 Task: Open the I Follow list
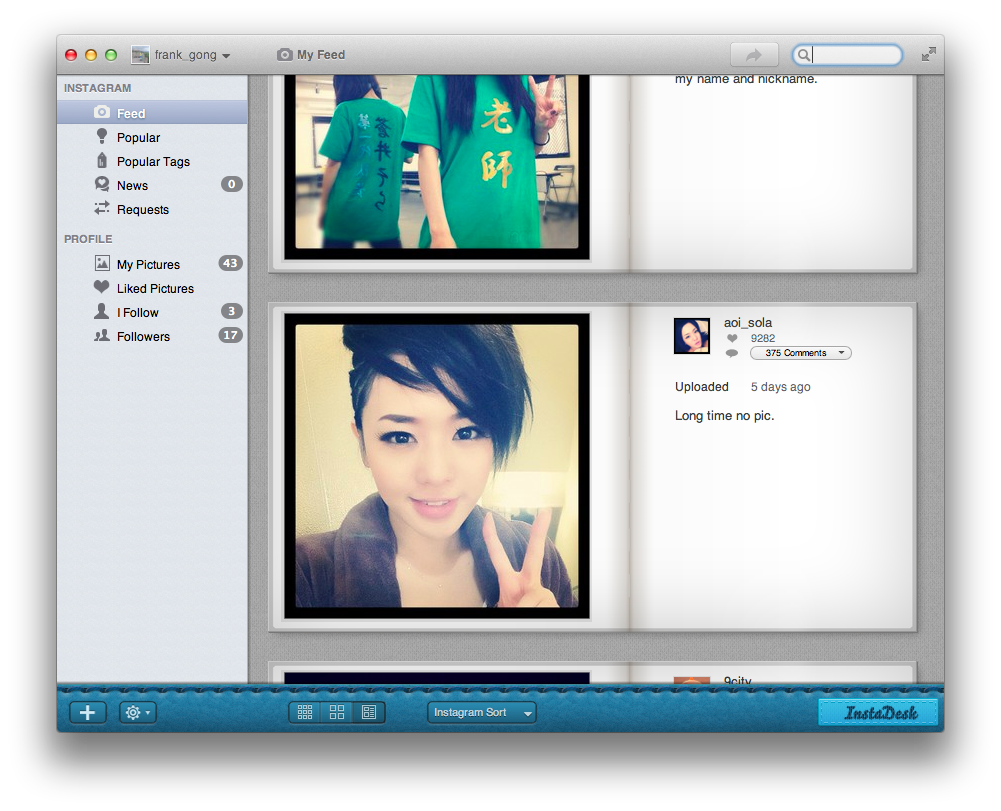[152, 312]
